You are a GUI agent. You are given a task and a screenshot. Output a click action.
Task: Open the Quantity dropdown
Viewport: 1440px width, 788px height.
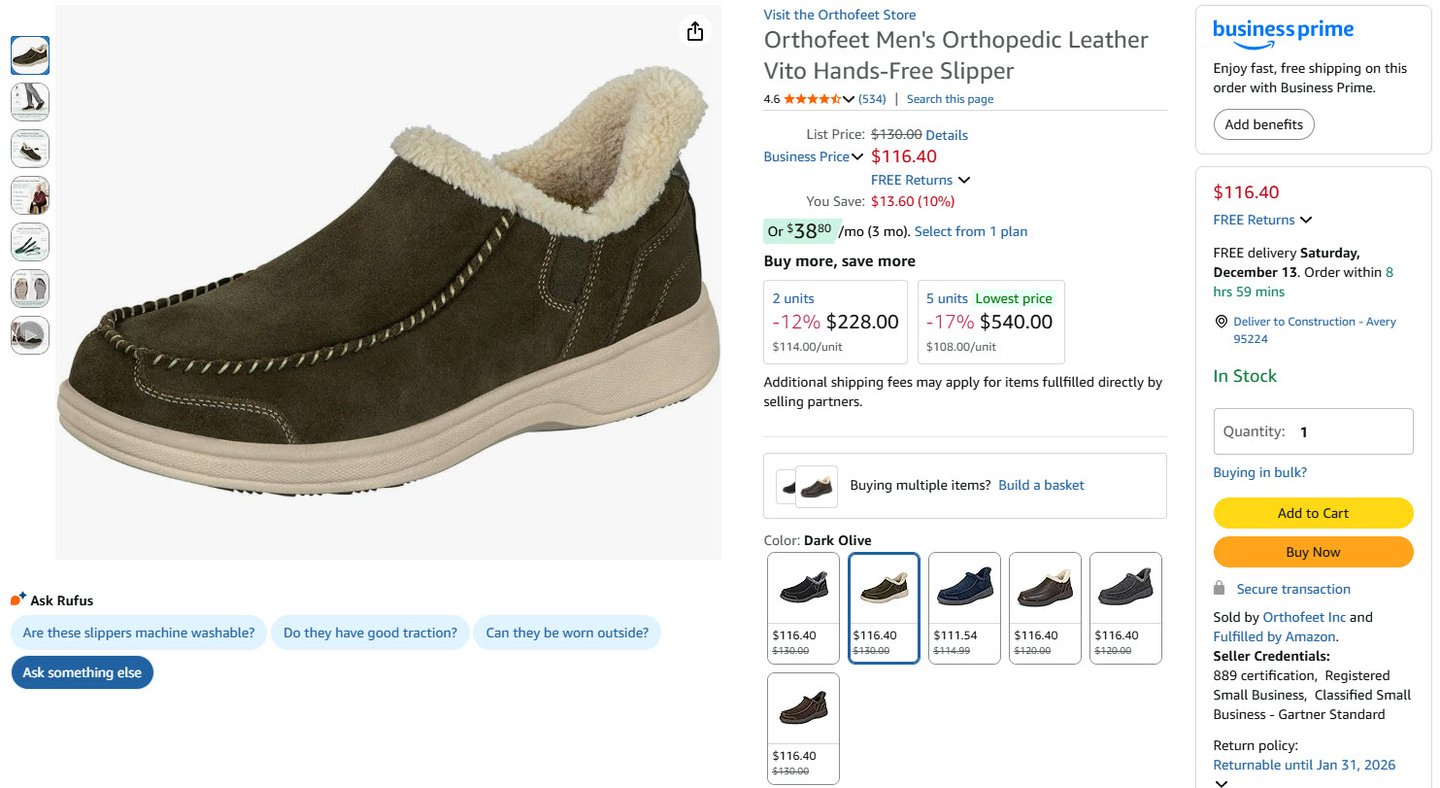(x=1313, y=432)
